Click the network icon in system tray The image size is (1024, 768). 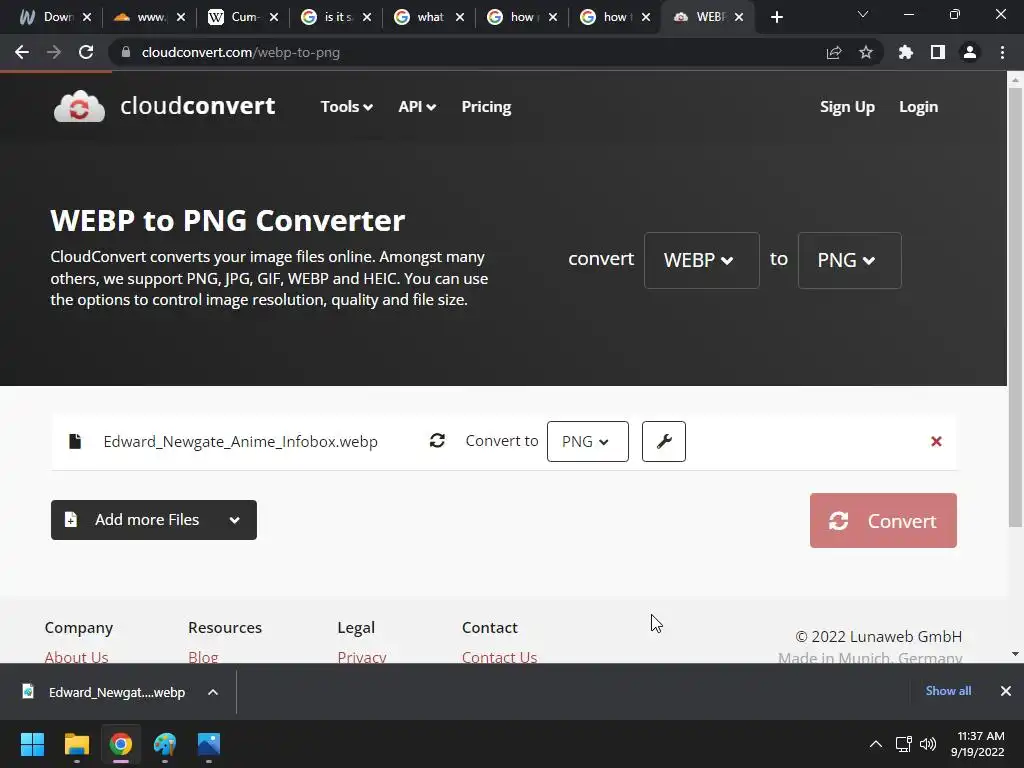[904, 744]
